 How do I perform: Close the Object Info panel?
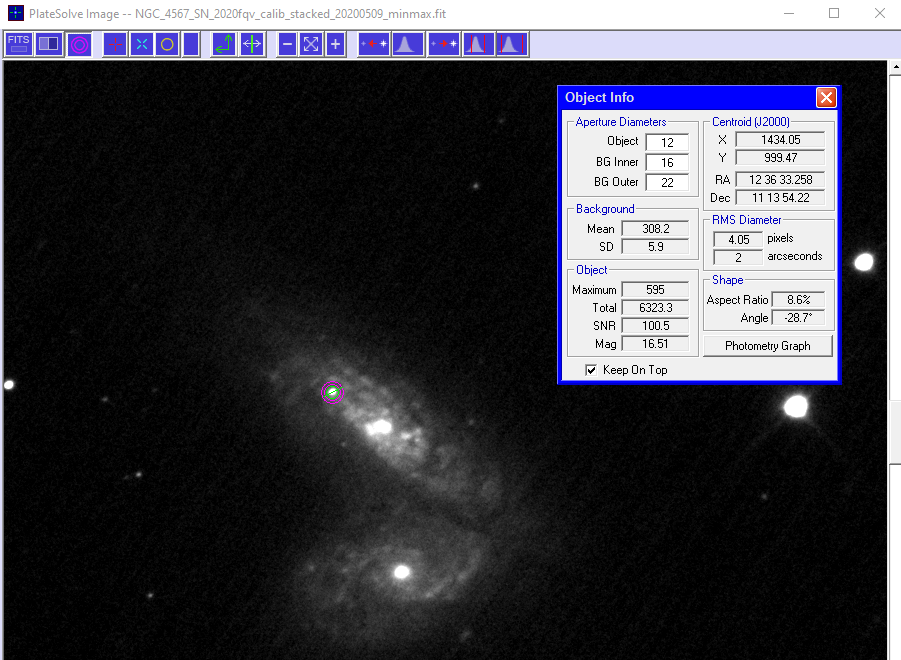(825, 97)
